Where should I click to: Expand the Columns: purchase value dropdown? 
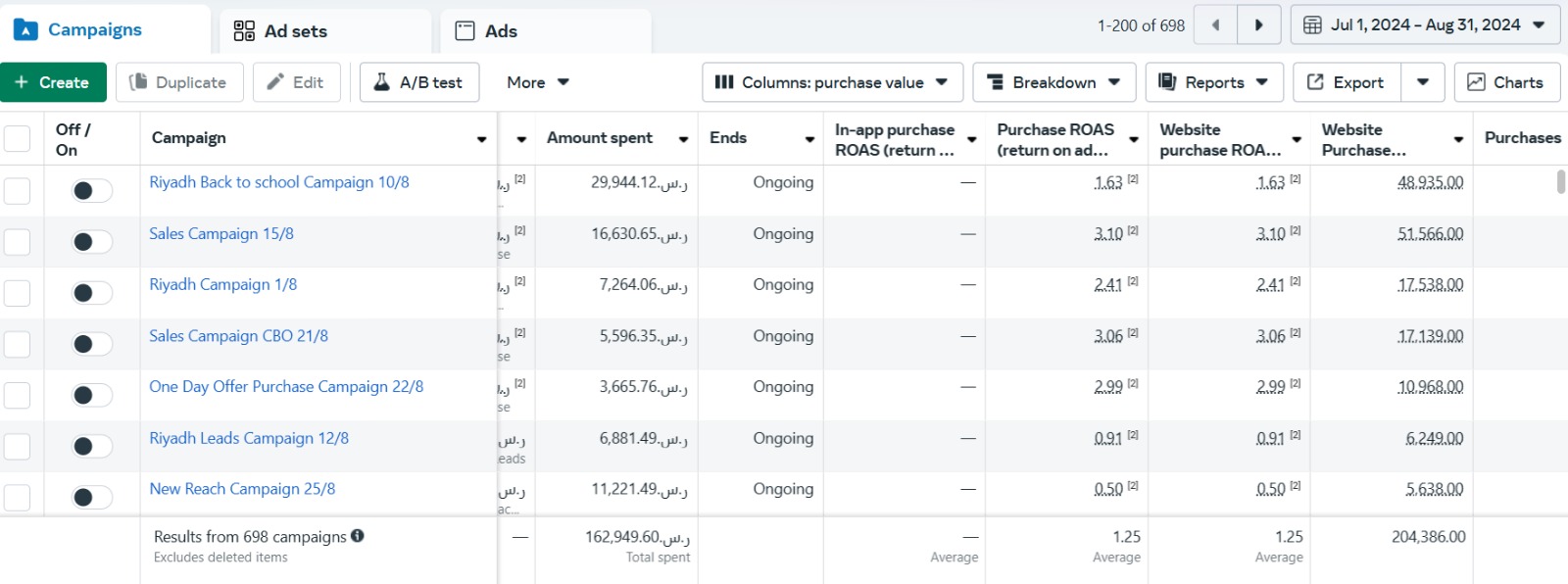coord(832,82)
